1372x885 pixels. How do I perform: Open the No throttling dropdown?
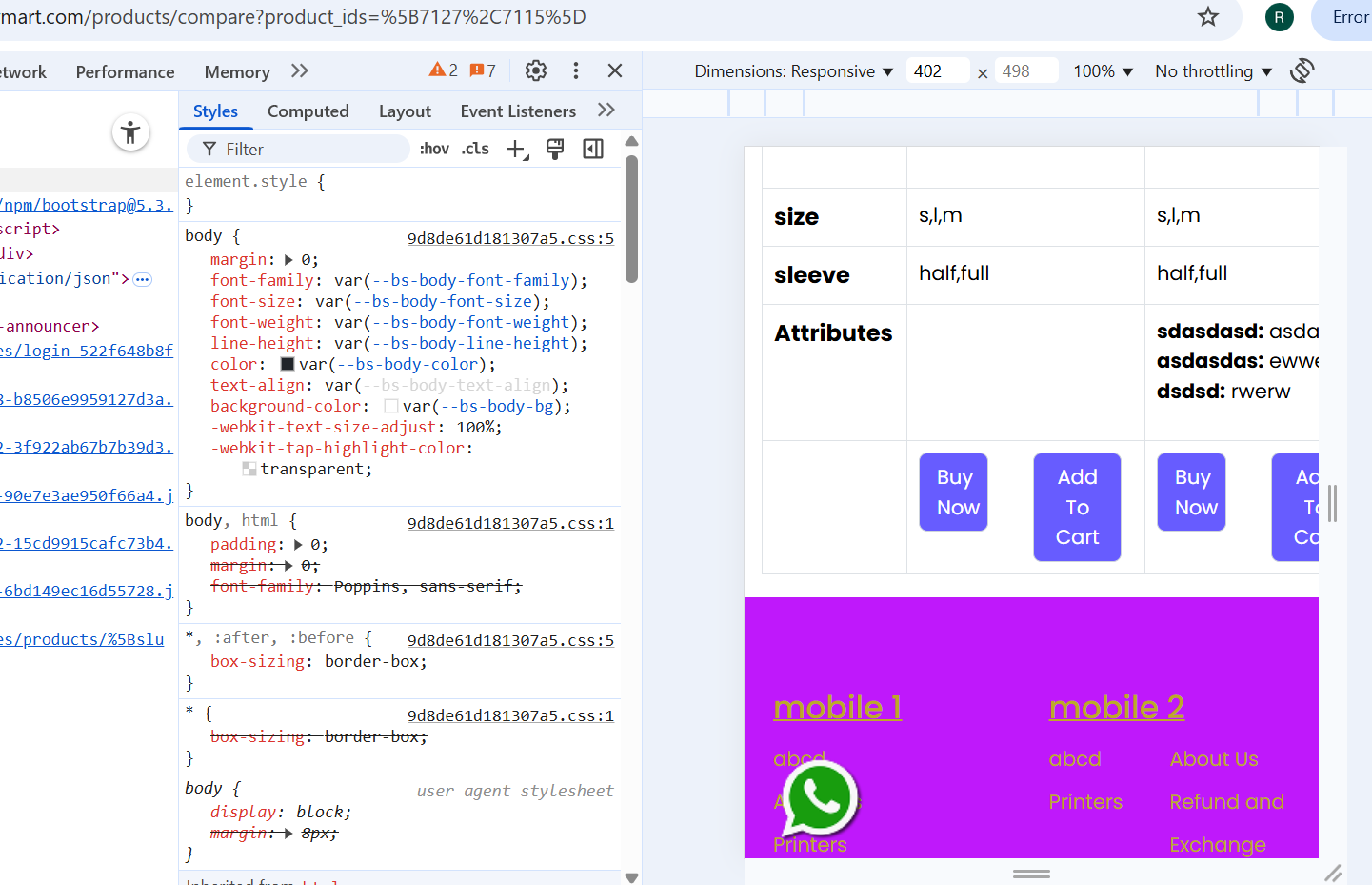1214,71
